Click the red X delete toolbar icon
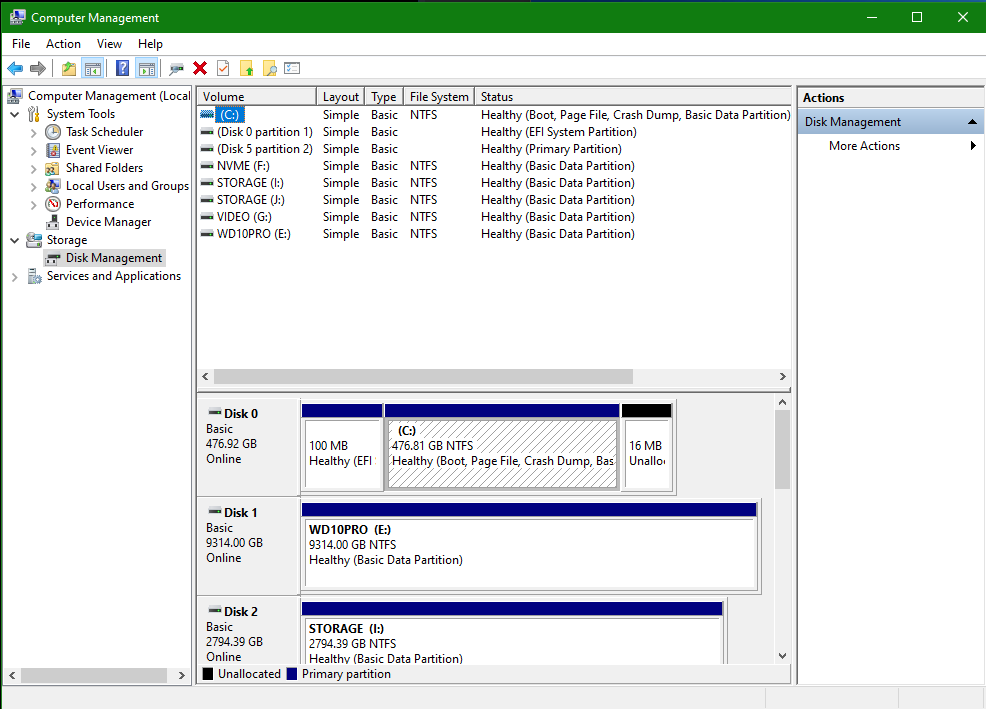Image resolution: width=986 pixels, height=709 pixels. [200, 67]
